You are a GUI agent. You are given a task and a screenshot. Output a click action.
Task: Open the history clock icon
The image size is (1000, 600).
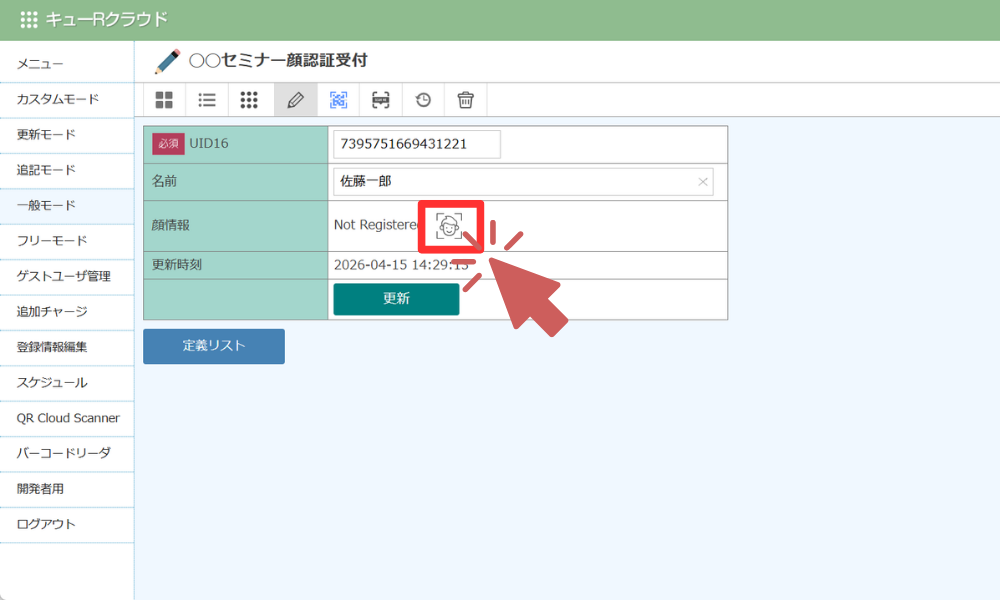pyautogui.click(x=422, y=100)
